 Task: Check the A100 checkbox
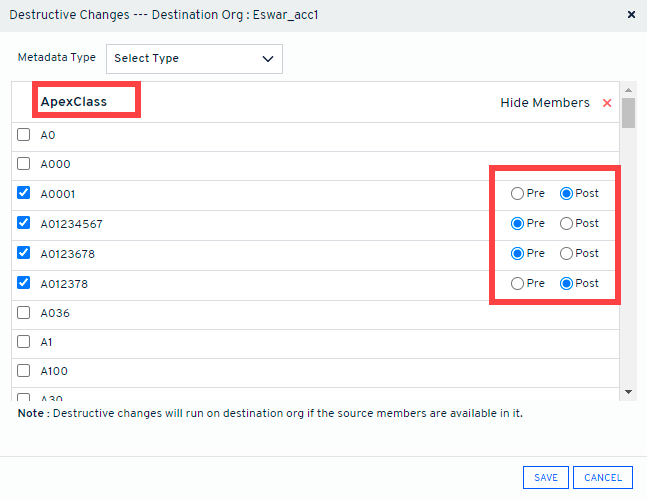point(24,371)
